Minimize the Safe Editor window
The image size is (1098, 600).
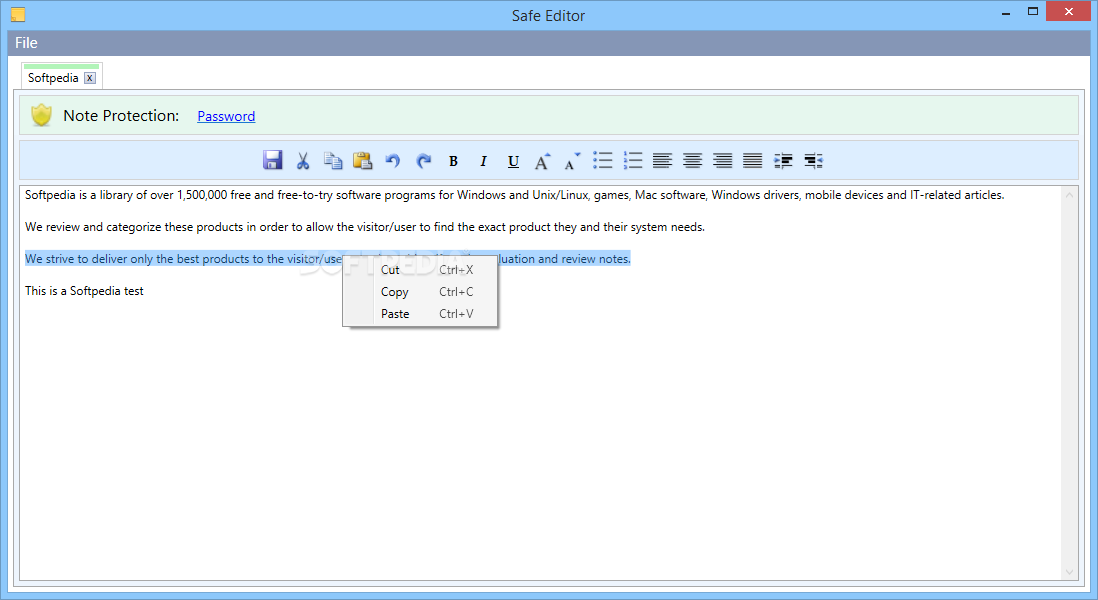click(x=1006, y=13)
